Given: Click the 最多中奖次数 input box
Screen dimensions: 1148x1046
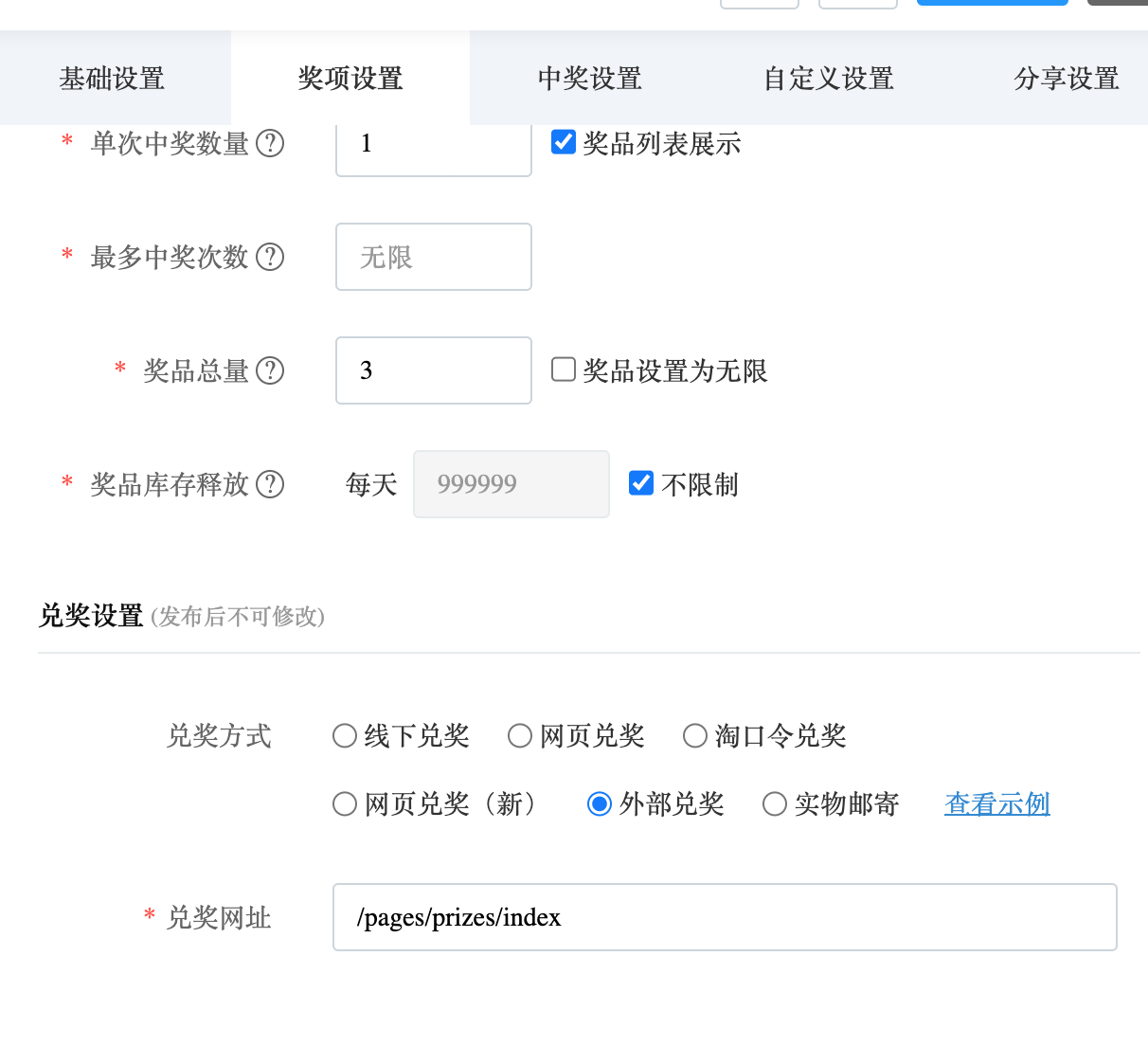Looking at the screenshot, I should pyautogui.click(x=433, y=257).
